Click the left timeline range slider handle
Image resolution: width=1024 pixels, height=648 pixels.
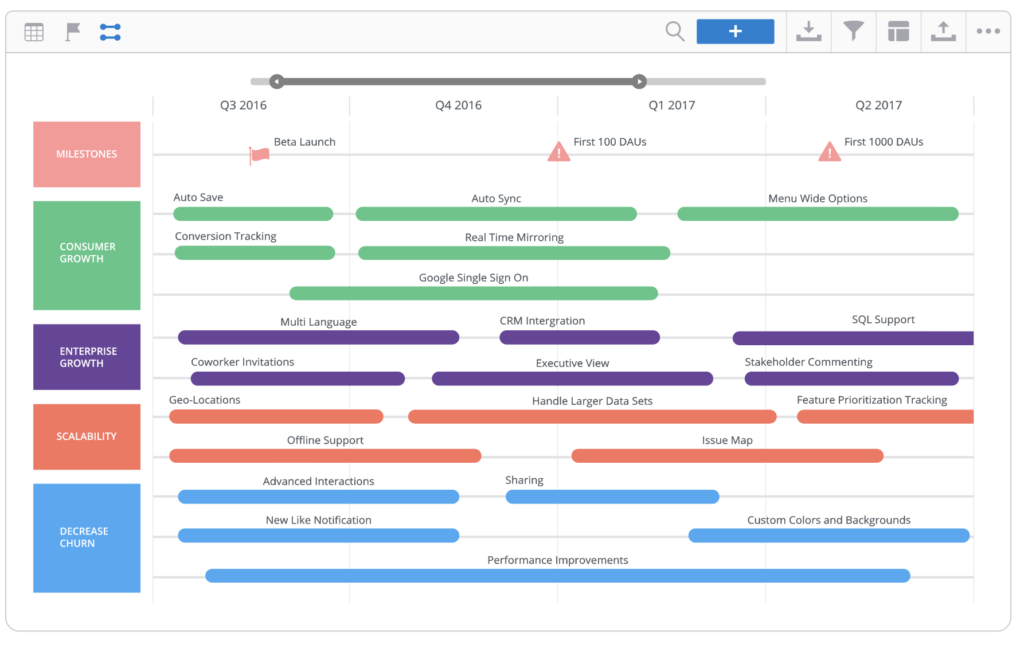coord(277,81)
